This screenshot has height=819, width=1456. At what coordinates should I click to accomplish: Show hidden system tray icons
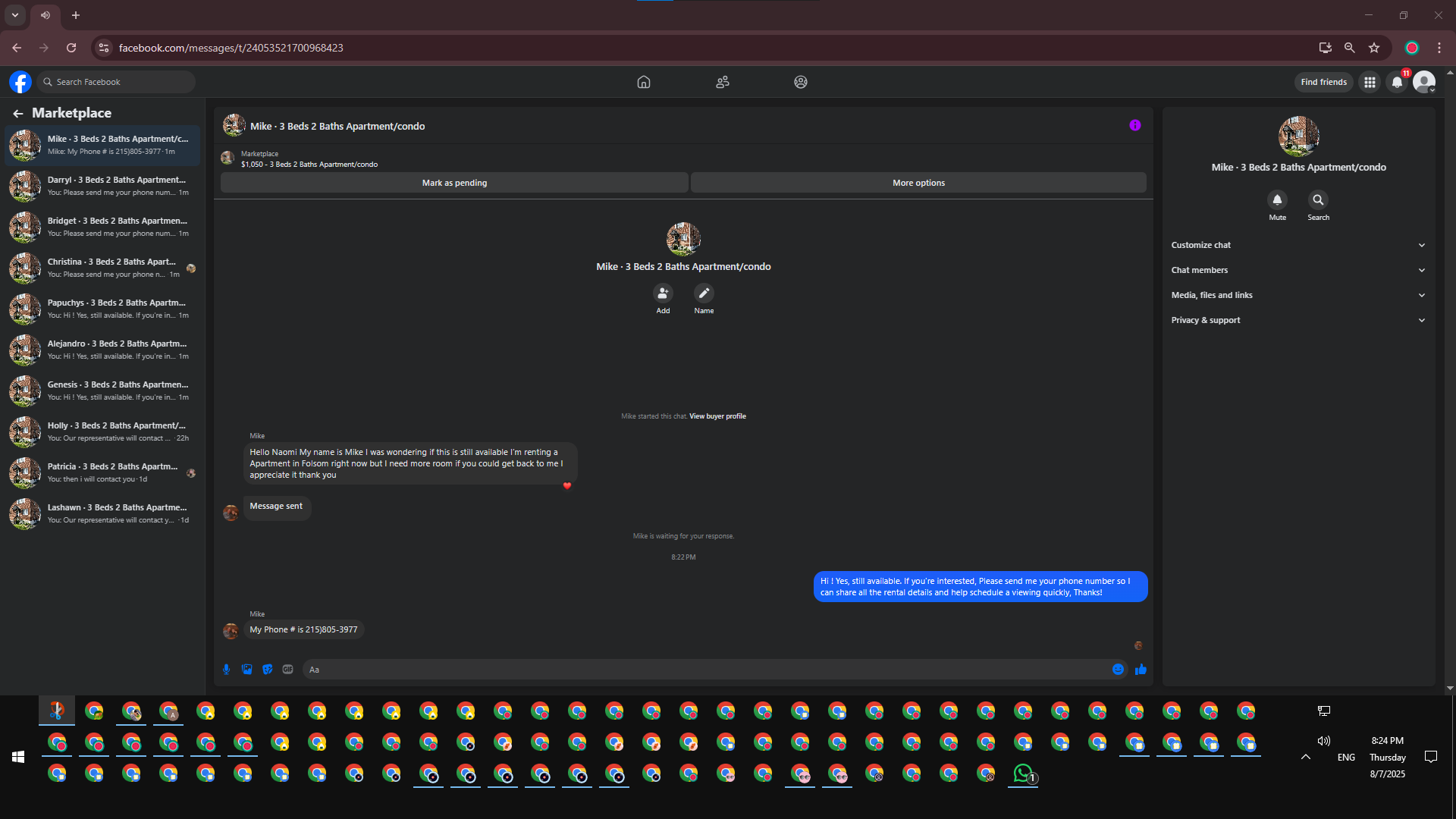[x=1306, y=757]
